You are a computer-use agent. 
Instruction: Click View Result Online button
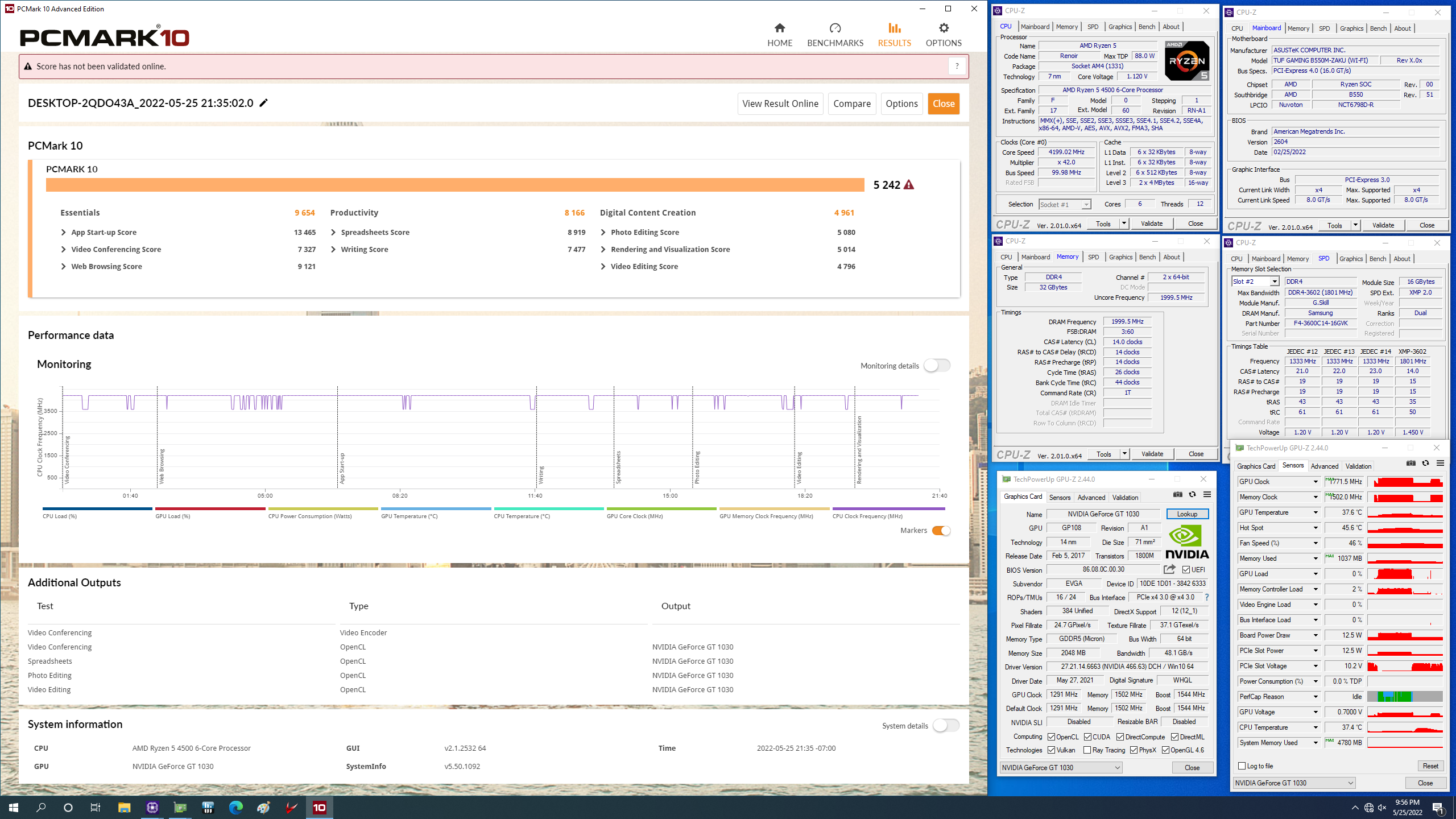point(780,104)
